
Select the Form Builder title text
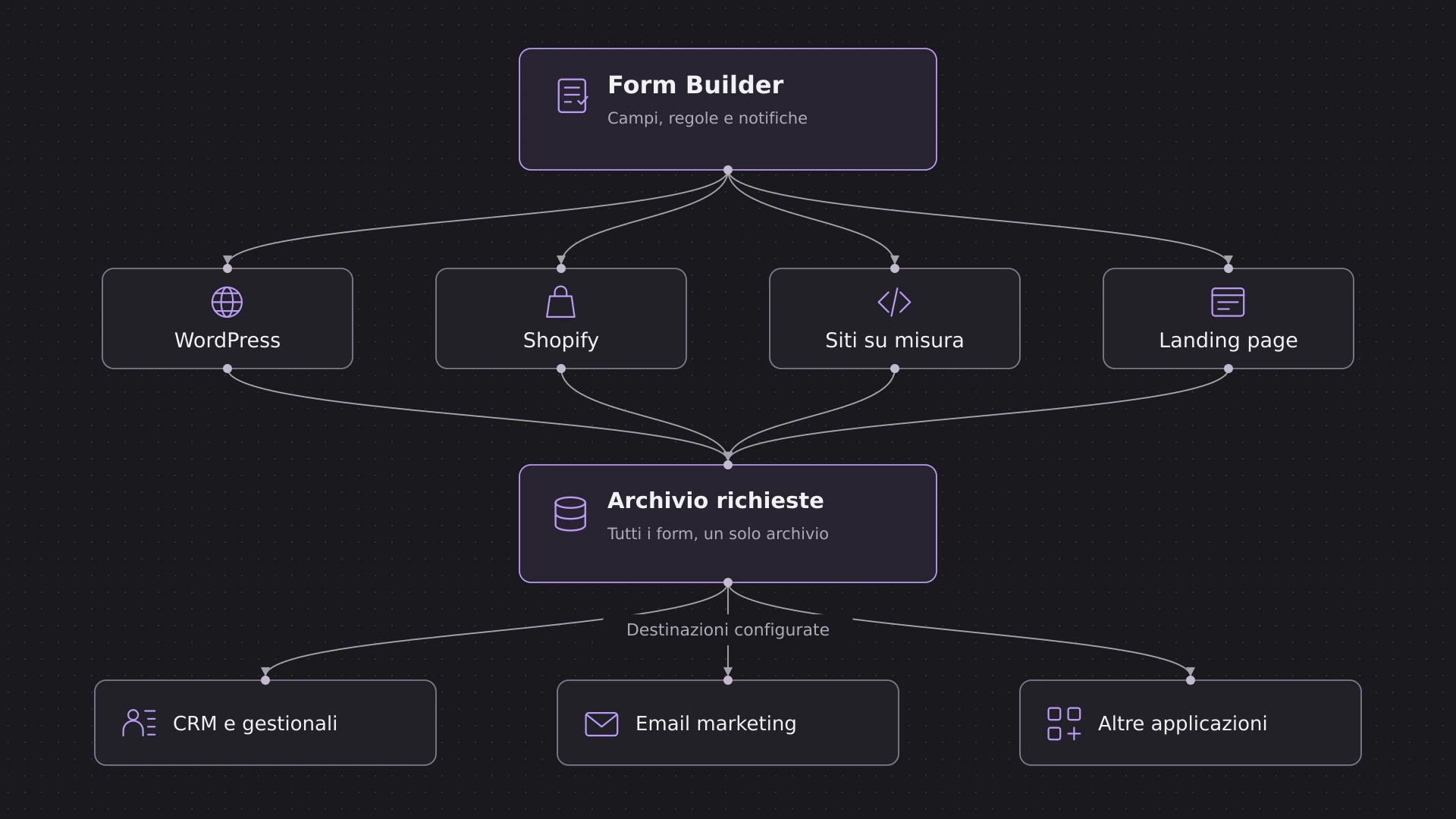point(695,85)
